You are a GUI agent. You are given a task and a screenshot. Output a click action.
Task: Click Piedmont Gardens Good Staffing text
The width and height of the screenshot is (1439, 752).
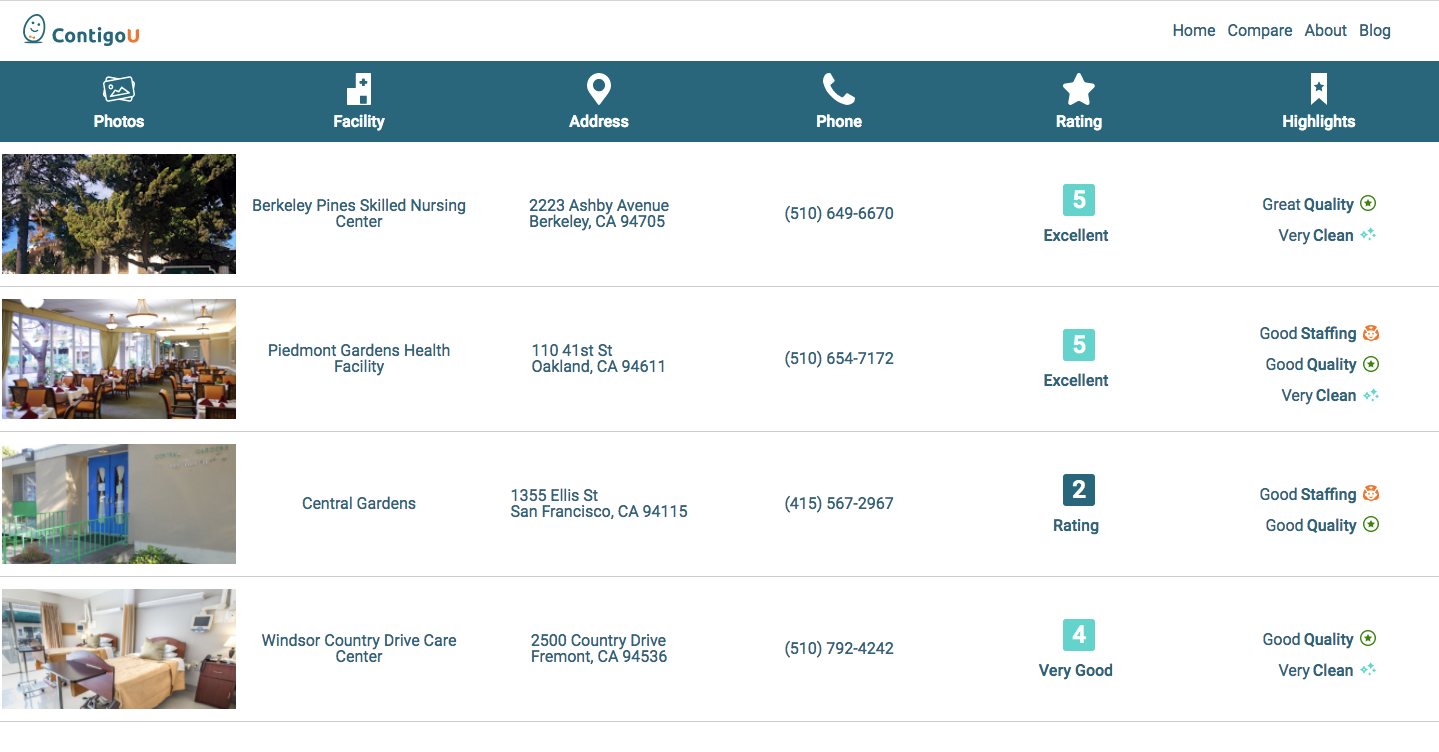click(1308, 333)
